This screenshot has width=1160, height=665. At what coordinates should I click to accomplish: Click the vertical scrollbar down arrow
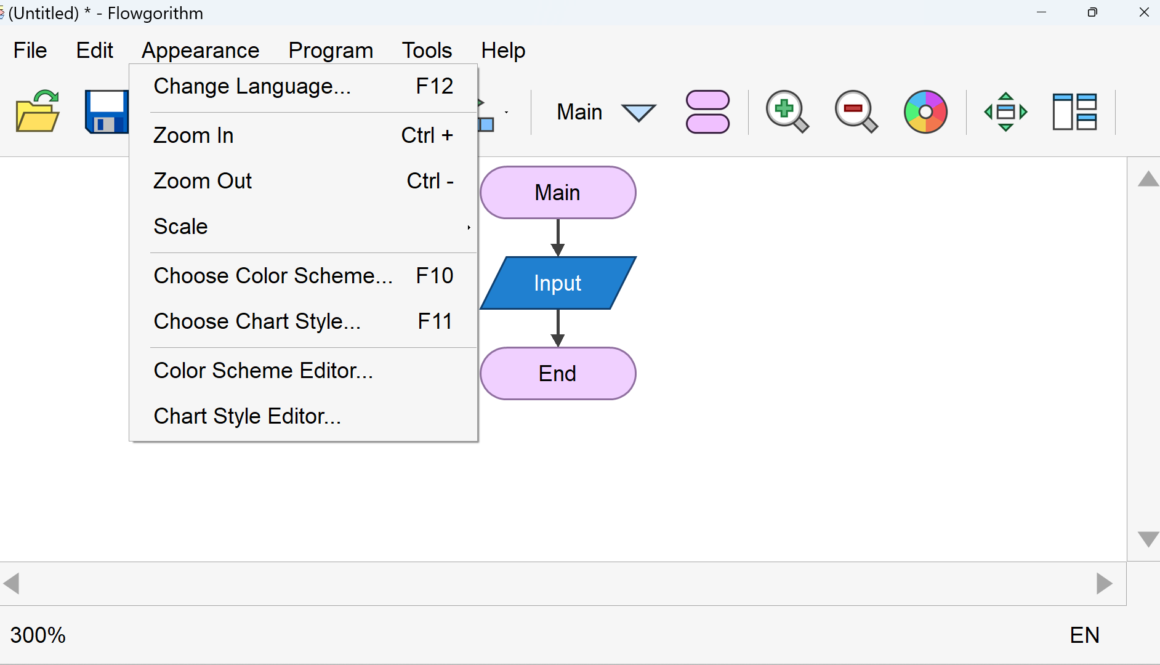[1148, 539]
